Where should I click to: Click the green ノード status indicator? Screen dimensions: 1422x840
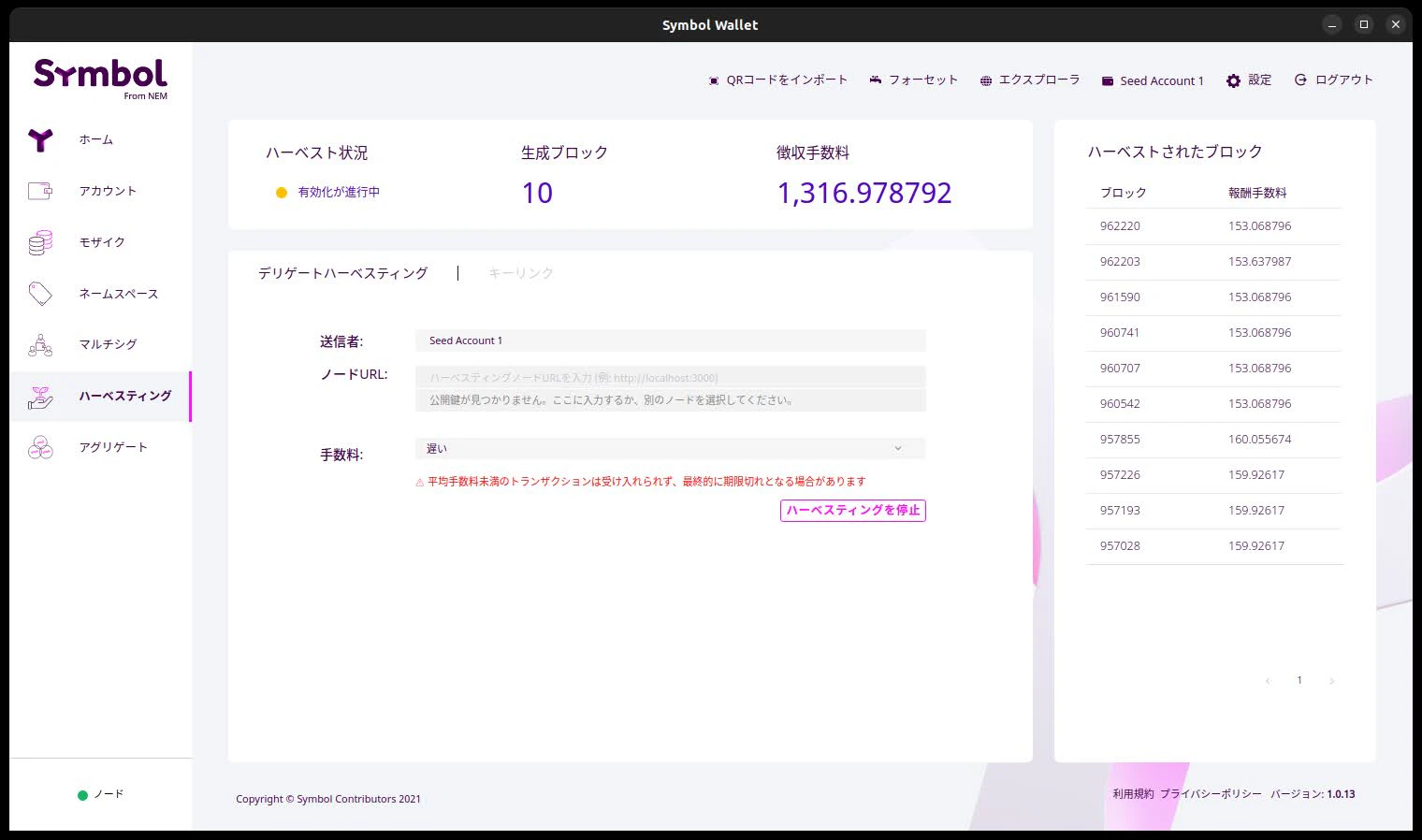pyautogui.click(x=82, y=795)
